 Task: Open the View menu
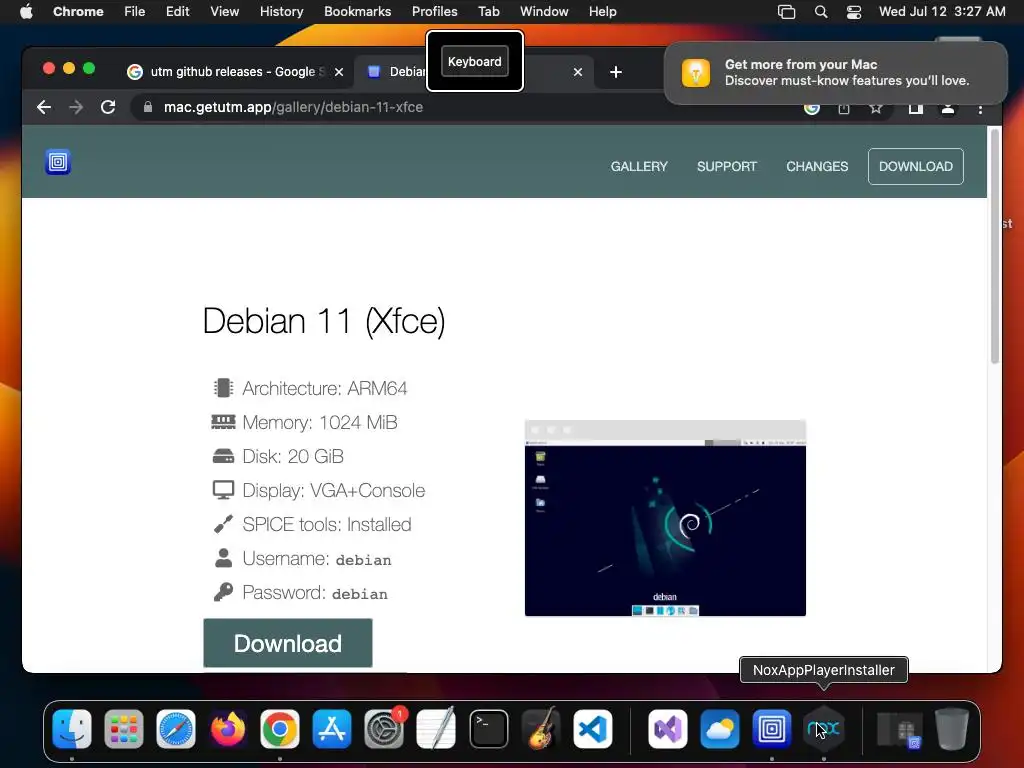tap(224, 12)
